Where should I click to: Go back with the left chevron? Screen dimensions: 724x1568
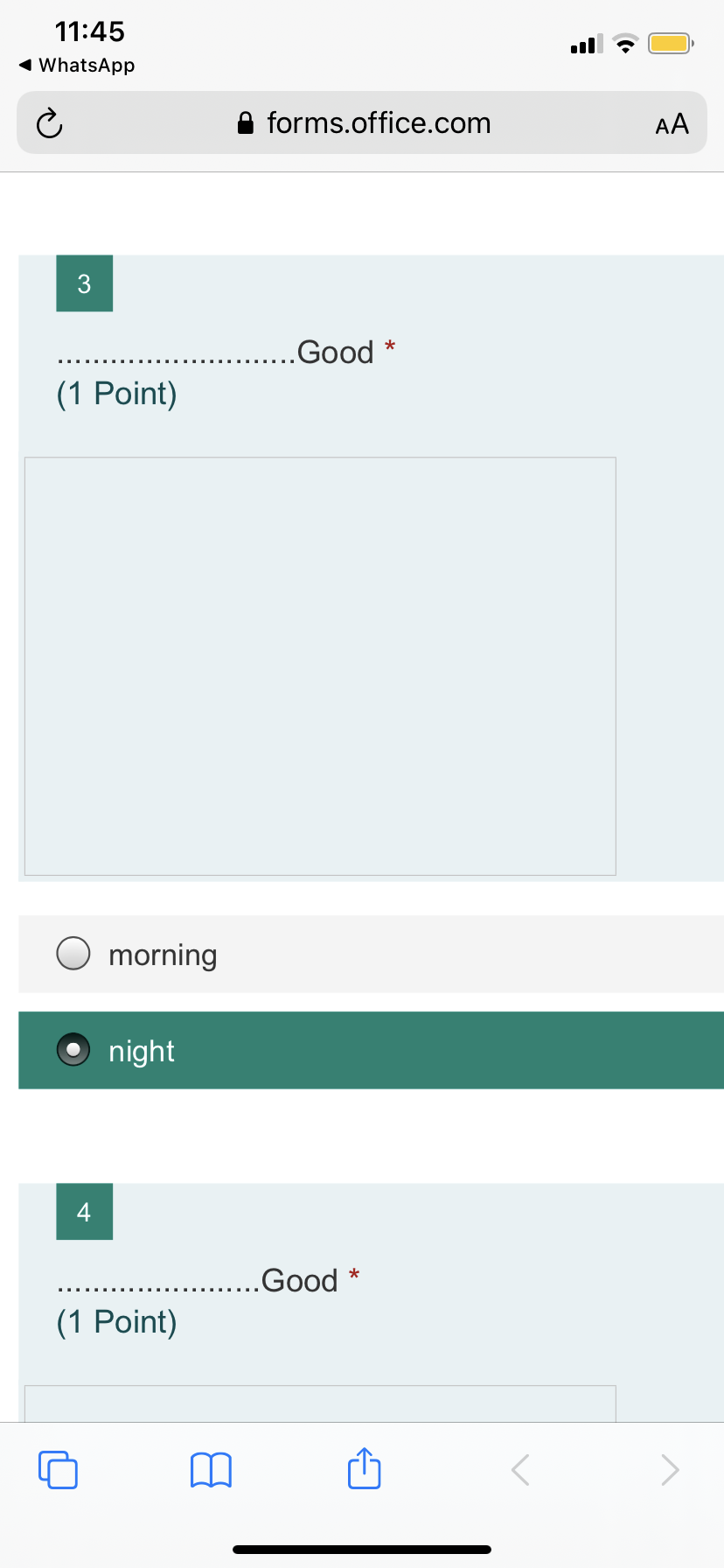click(520, 1469)
